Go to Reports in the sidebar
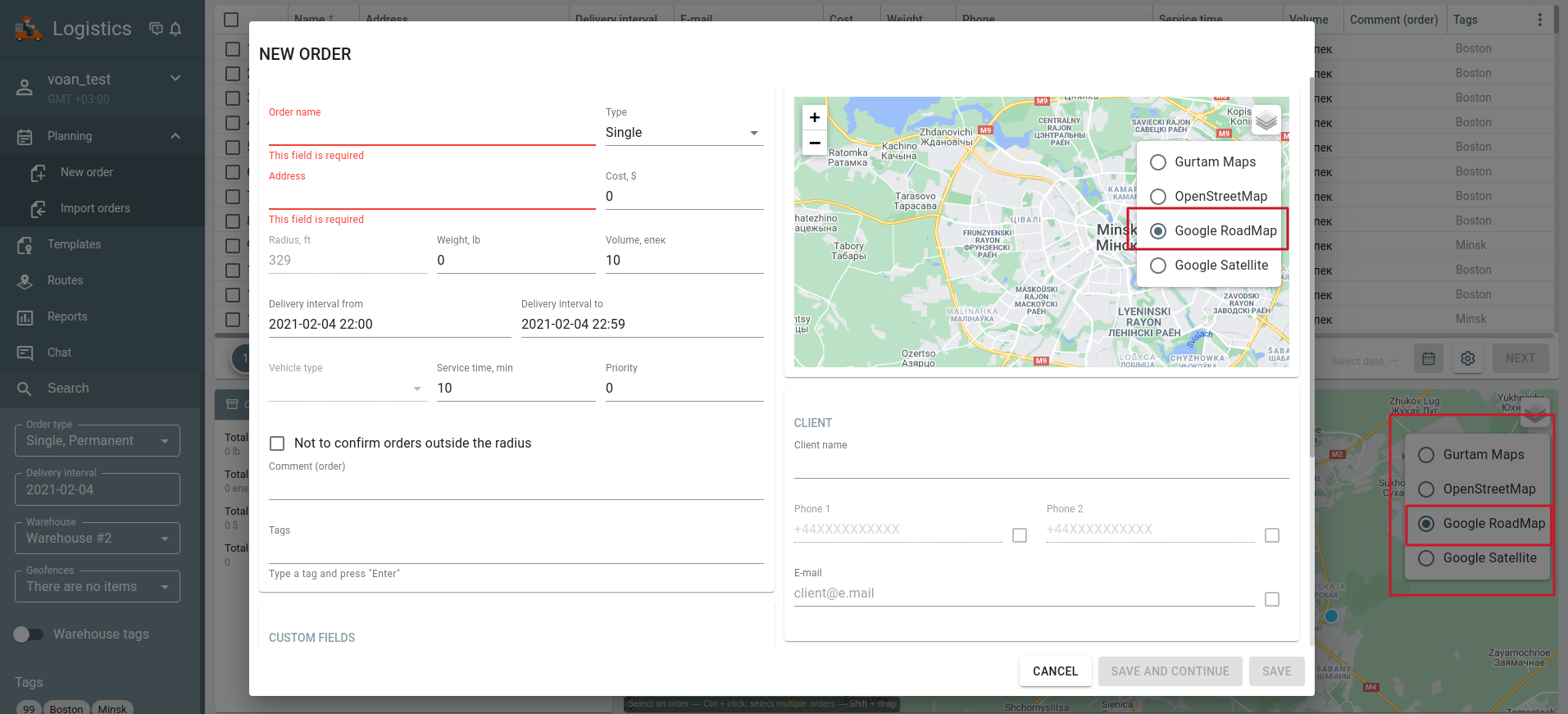Image resolution: width=1568 pixels, height=714 pixels. pyautogui.click(x=67, y=316)
